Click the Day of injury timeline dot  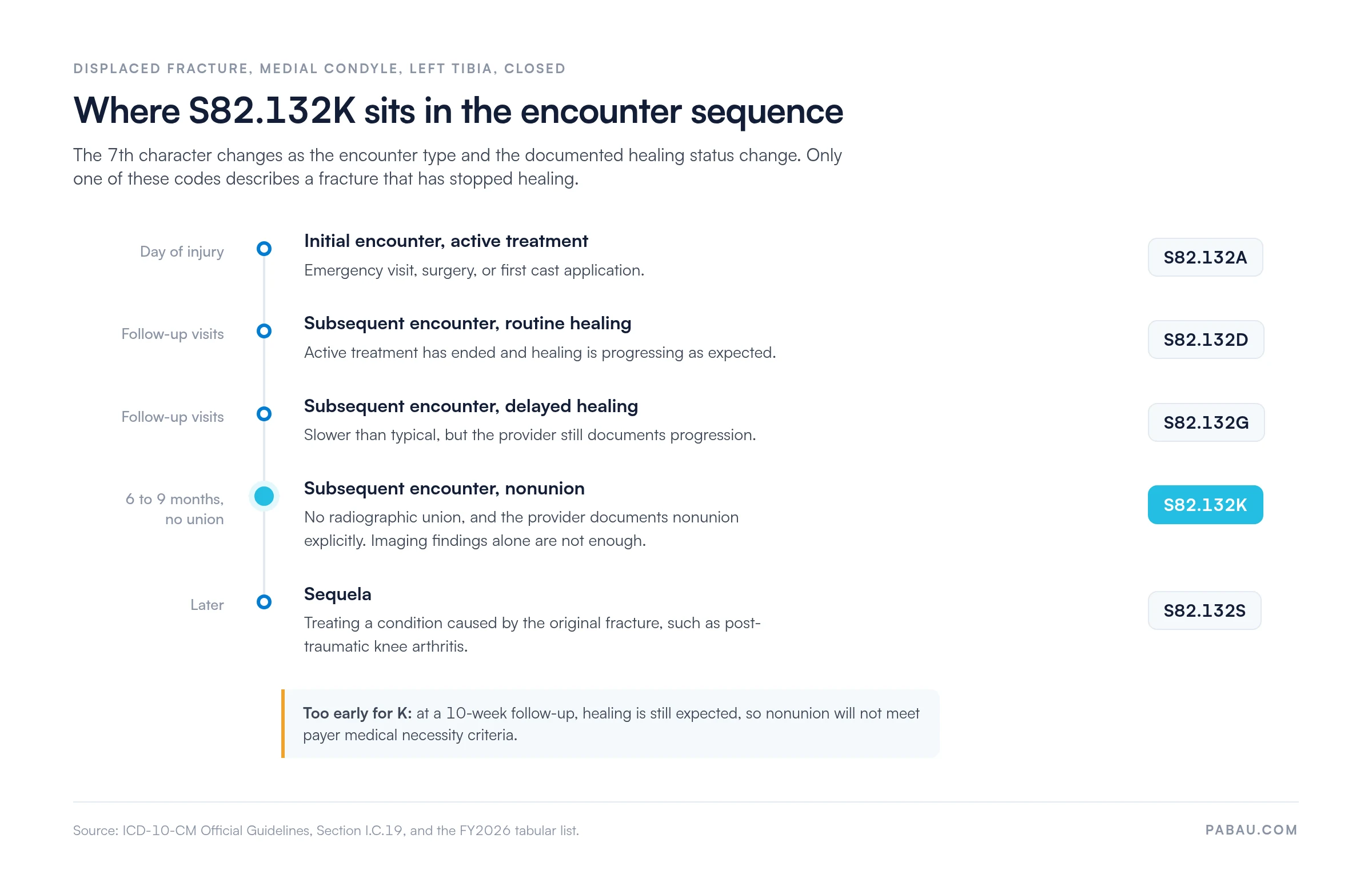click(264, 249)
